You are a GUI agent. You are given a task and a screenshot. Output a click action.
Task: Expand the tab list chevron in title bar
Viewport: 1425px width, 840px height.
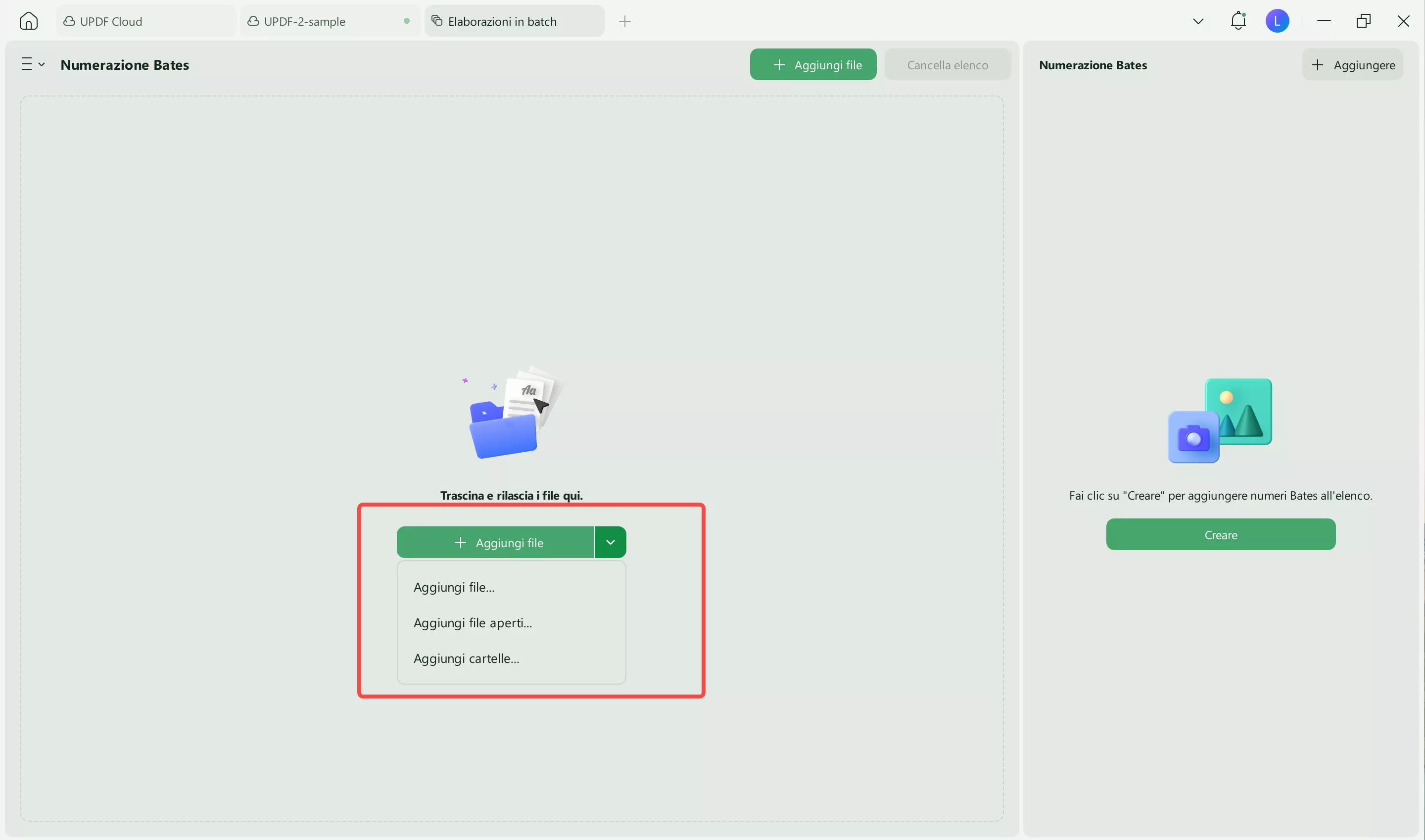click(1198, 21)
